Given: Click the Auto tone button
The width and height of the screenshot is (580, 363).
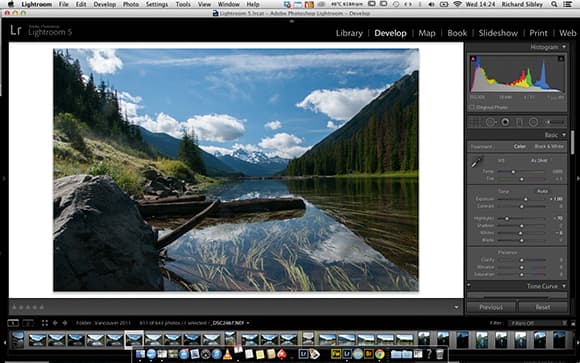Looking at the screenshot, I should [542, 191].
